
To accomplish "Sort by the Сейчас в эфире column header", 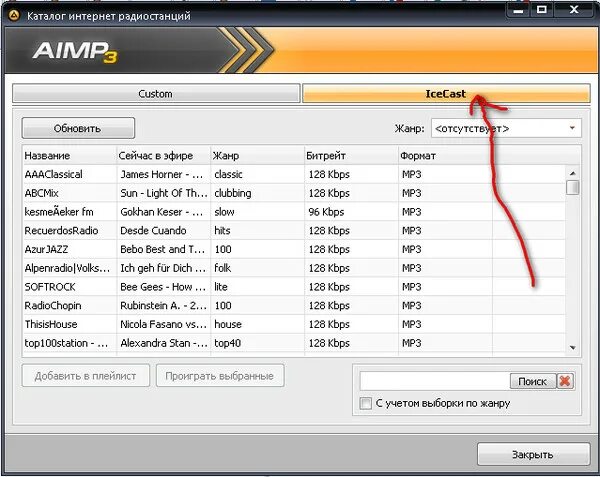I will [x=163, y=156].
